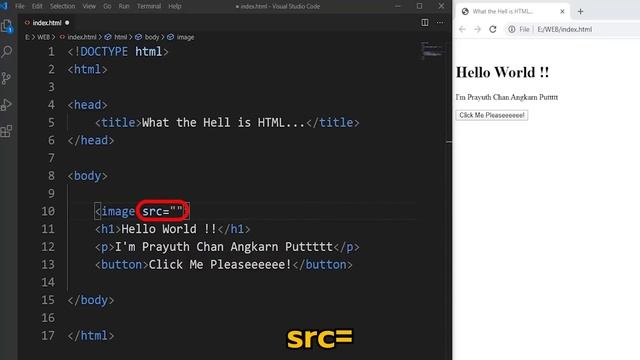Click 'I'm Prayuth Chan Angkarn' paragraph in browser
The height and width of the screenshot is (360, 640).
(x=507, y=97)
